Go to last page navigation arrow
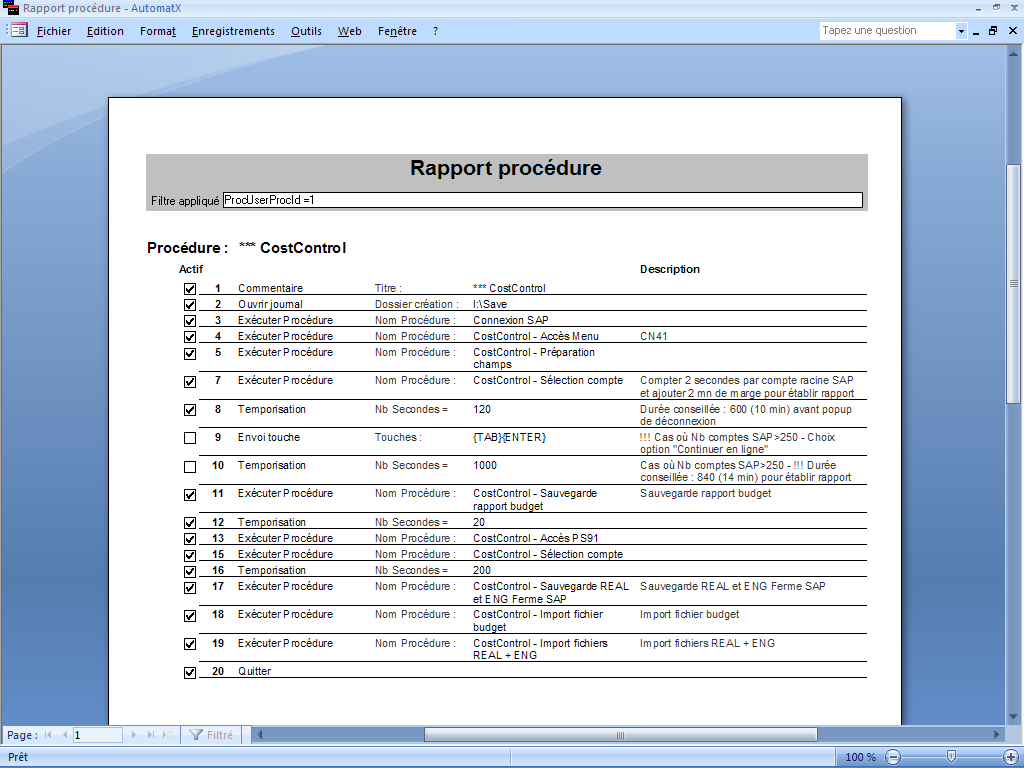 click(151, 735)
